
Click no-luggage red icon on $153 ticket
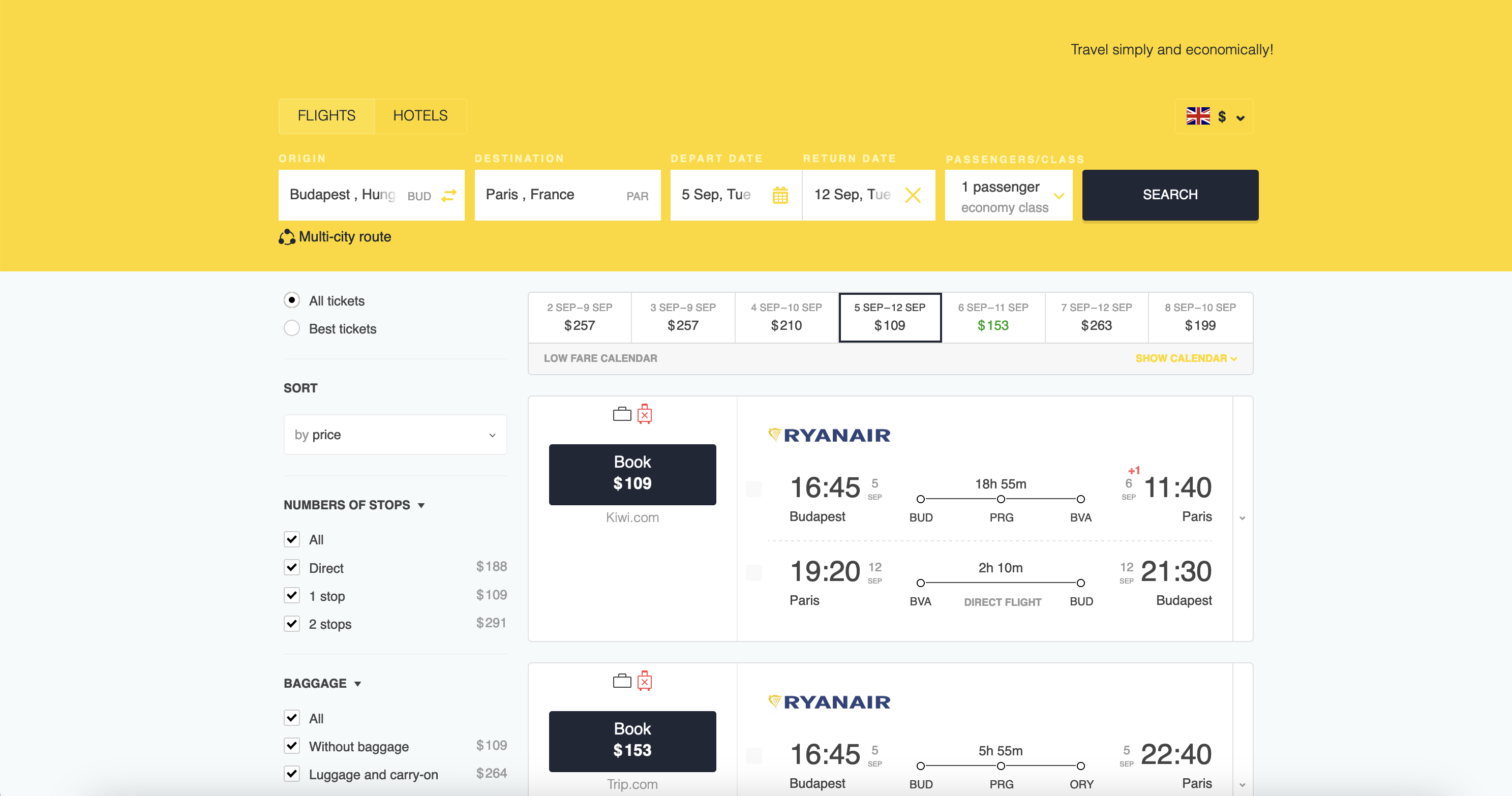tap(645, 681)
